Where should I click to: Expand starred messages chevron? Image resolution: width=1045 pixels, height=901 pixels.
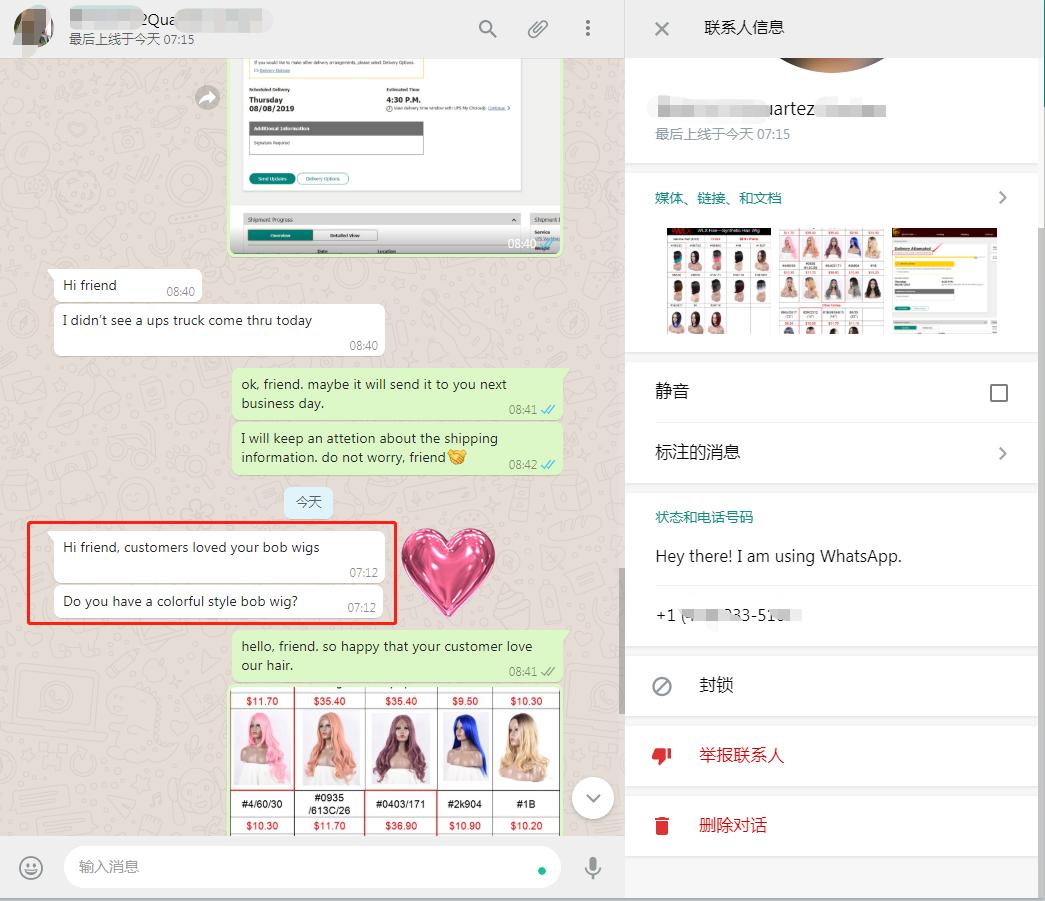(x=1002, y=454)
